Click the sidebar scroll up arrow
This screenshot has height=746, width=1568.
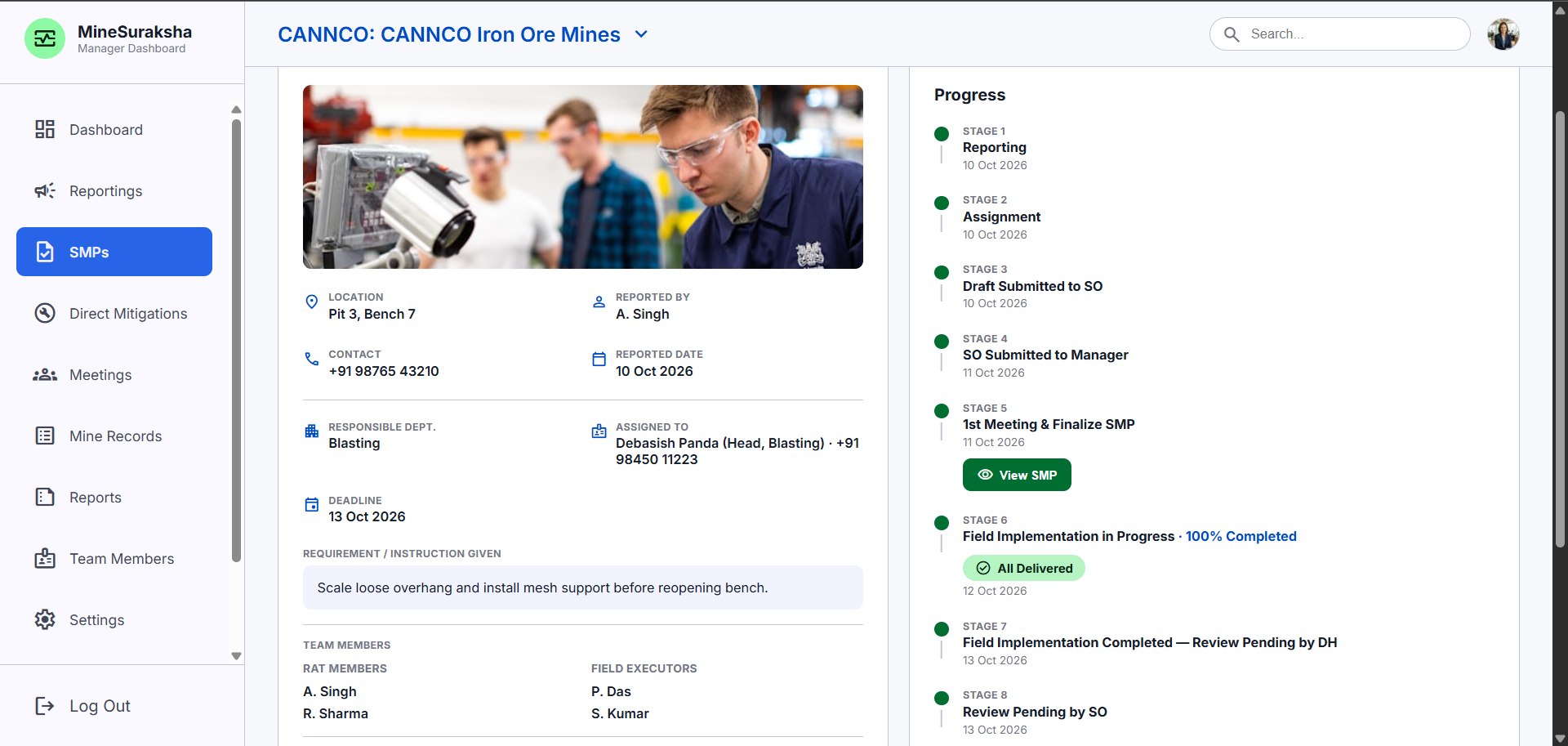pyautogui.click(x=236, y=109)
